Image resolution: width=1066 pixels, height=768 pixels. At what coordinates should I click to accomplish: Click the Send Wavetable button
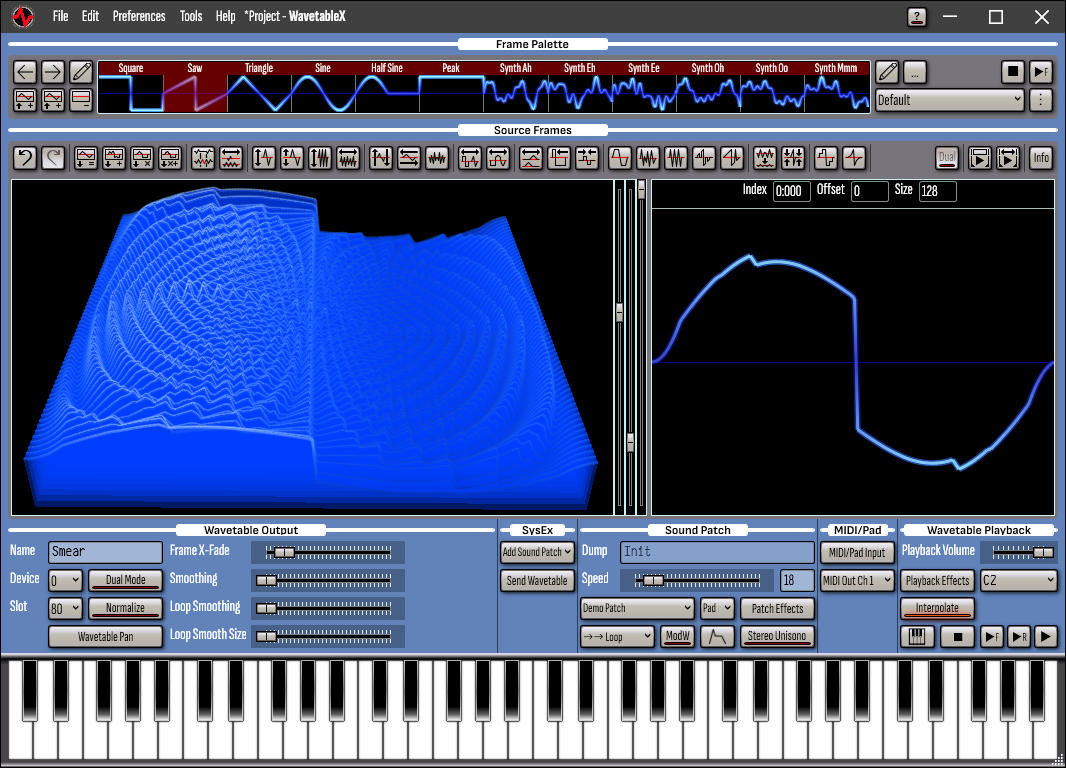point(537,580)
